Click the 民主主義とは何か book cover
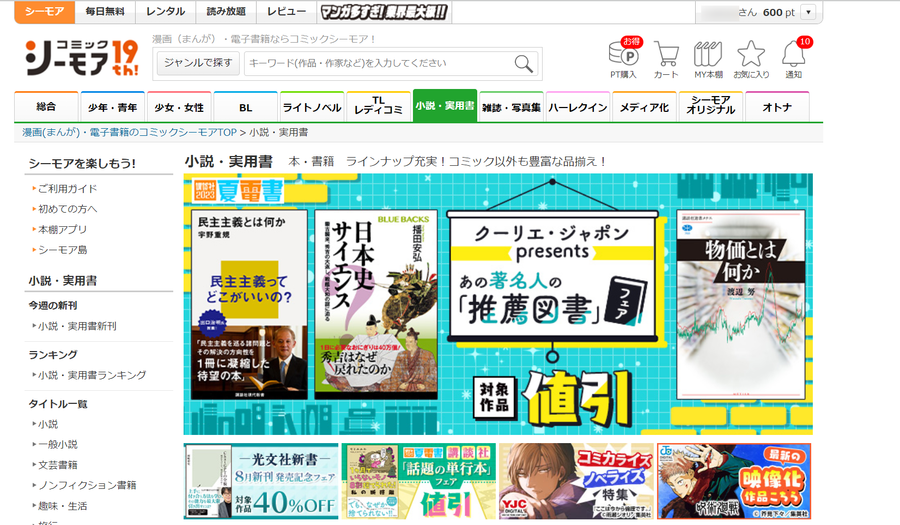Image resolution: width=900 pixels, height=525 pixels. coord(249,305)
